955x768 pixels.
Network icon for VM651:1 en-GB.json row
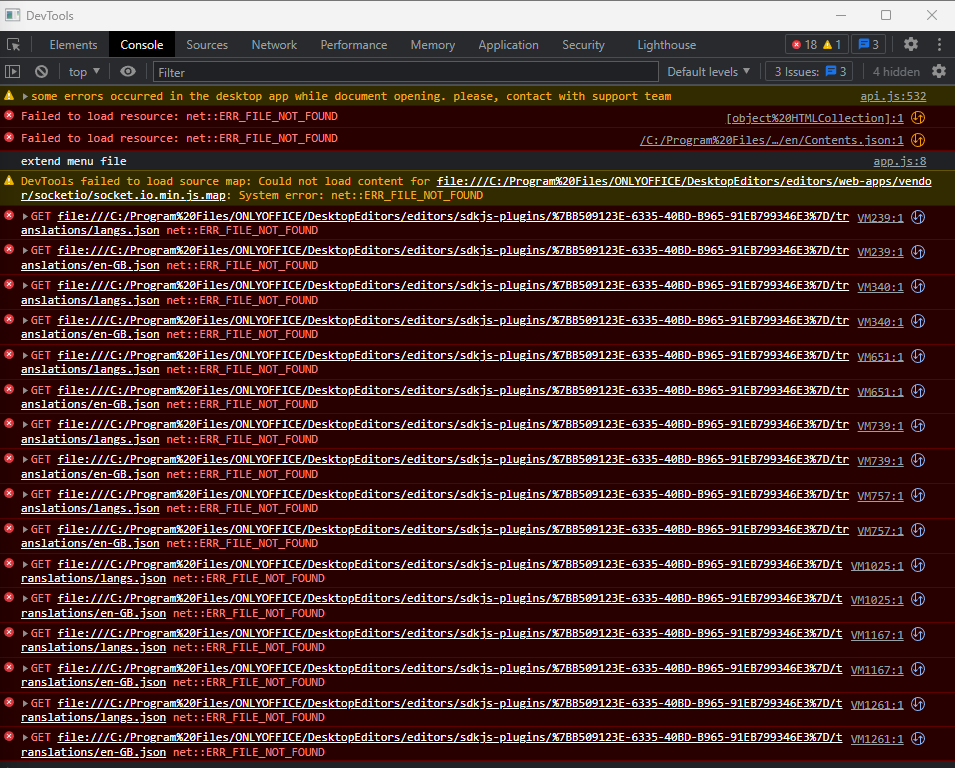918,391
